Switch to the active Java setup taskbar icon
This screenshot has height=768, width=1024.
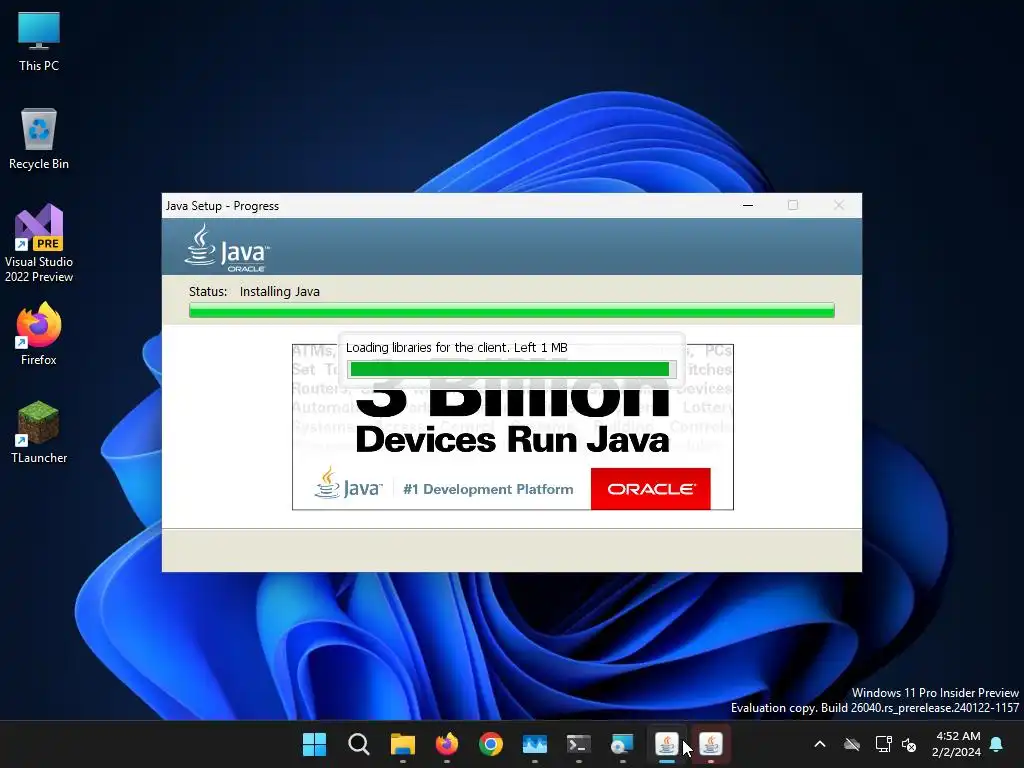666,744
